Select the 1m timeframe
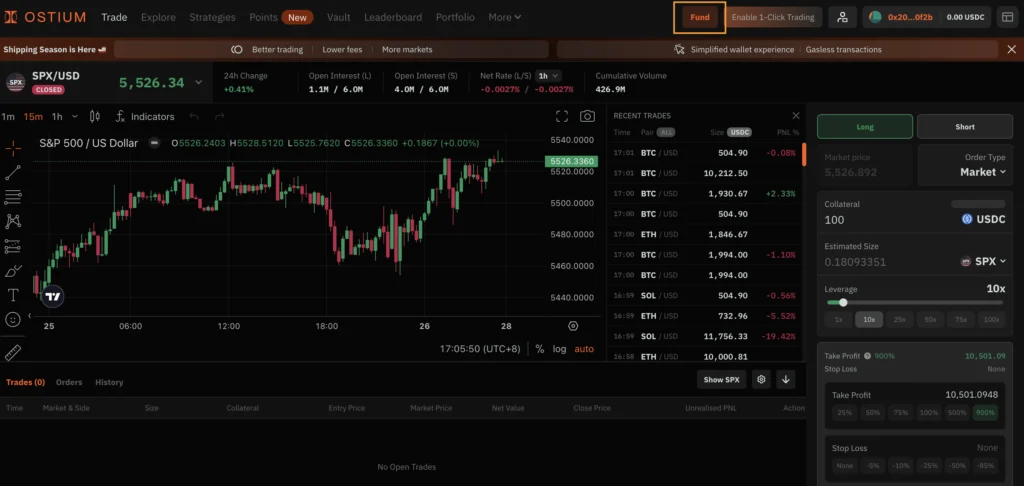The width and height of the screenshot is (1024, 486). [8, 116]
